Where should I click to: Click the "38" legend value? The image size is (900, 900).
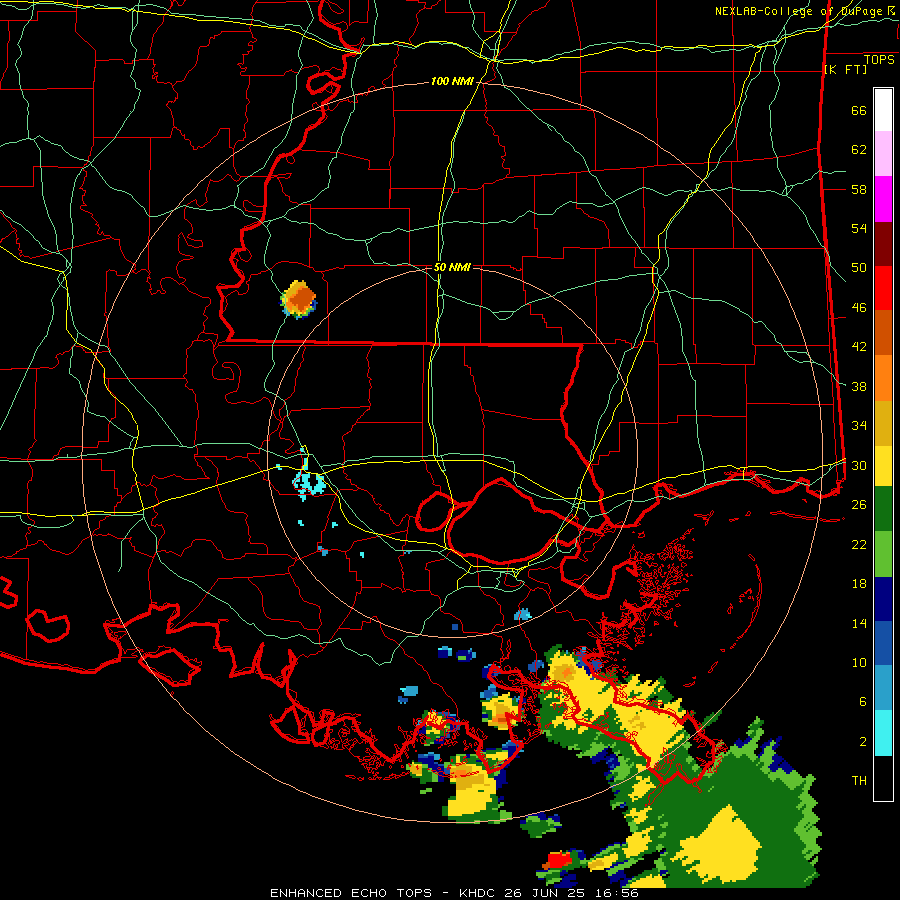coord(859,386)
